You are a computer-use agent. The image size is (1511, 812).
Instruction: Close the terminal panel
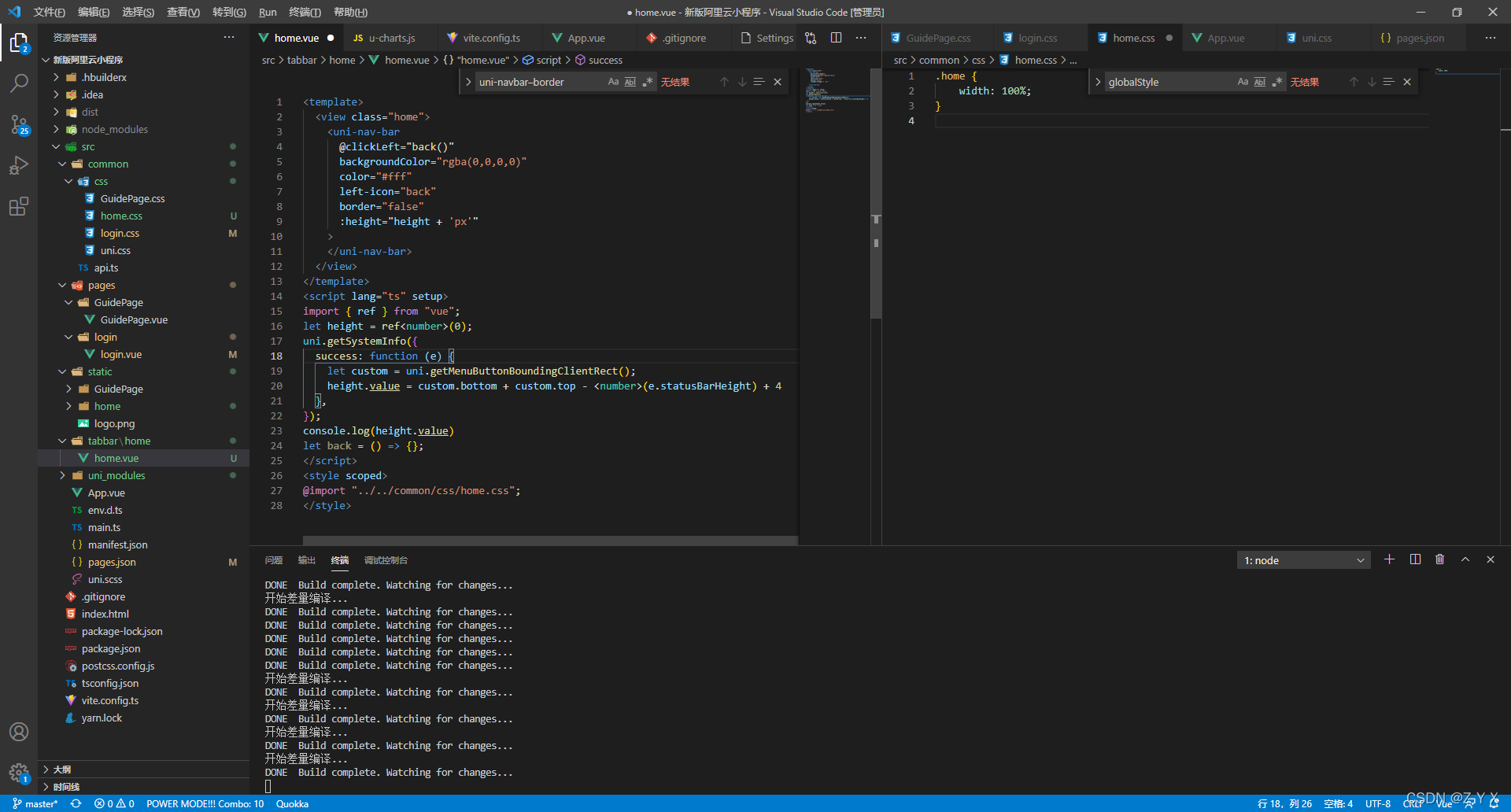pyautogui.click(x=1491, y=559)
